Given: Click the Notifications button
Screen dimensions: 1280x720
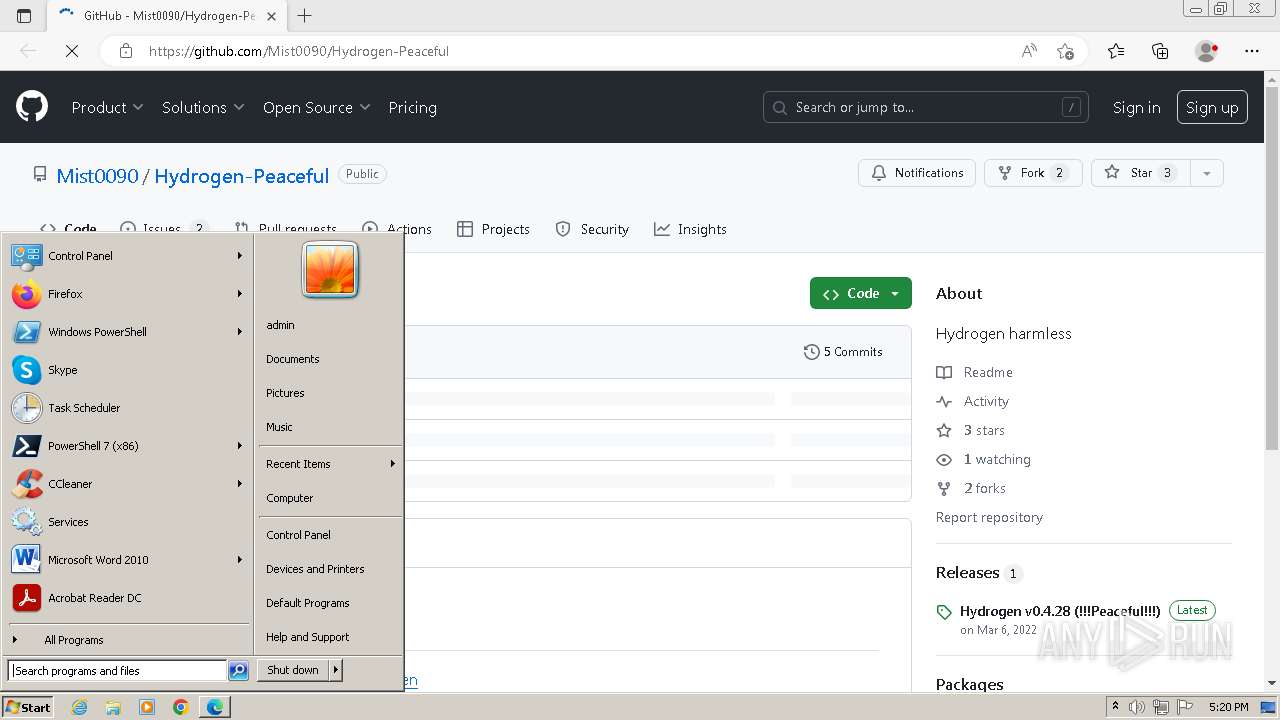Looking at the screenshot, I should tap(917, 173).
